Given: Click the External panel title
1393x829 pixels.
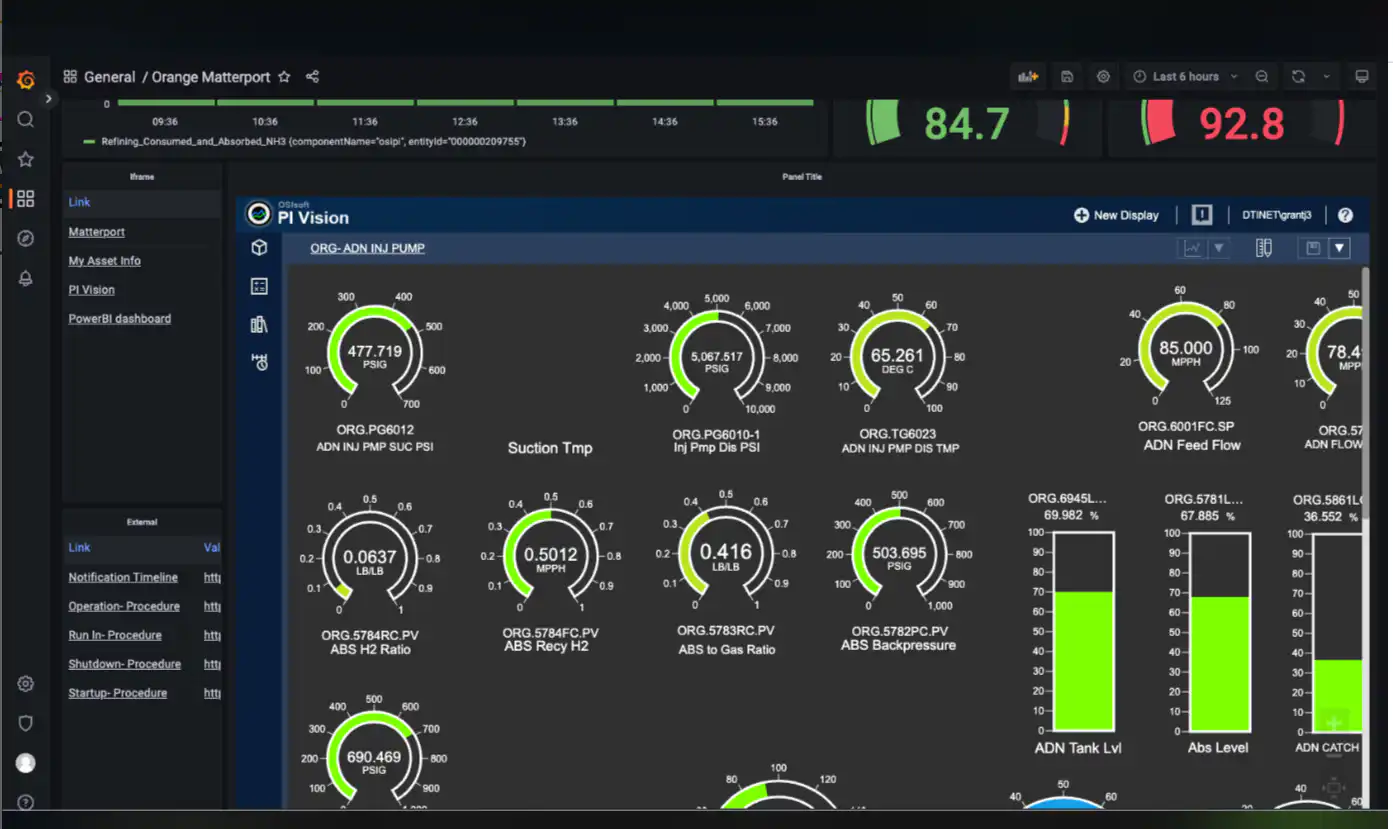Looking at the screenshot, I should (142, 522).
